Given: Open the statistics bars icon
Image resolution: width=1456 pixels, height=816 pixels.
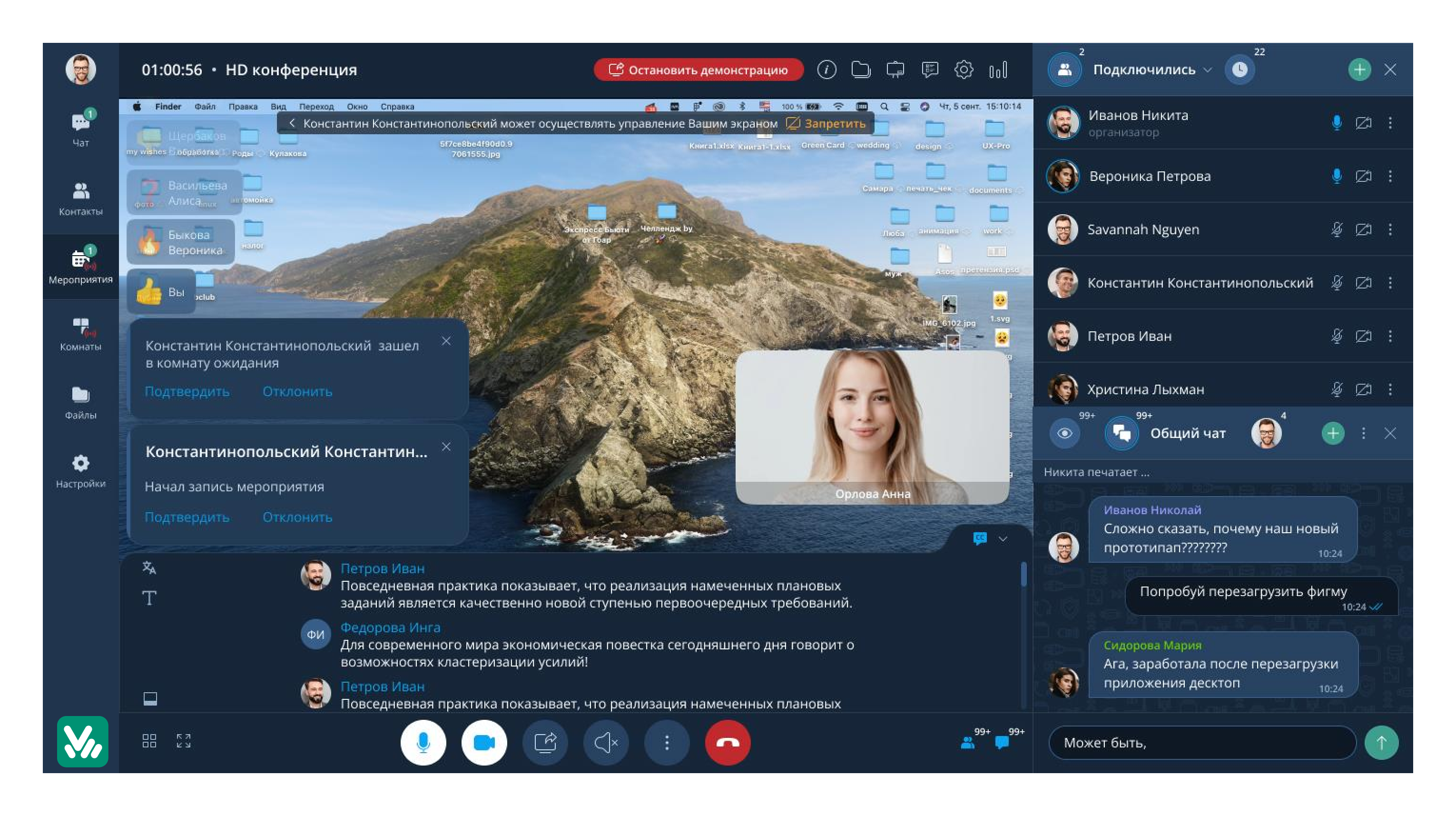Looking at the screenshot, I should click(x=998, y=70).
